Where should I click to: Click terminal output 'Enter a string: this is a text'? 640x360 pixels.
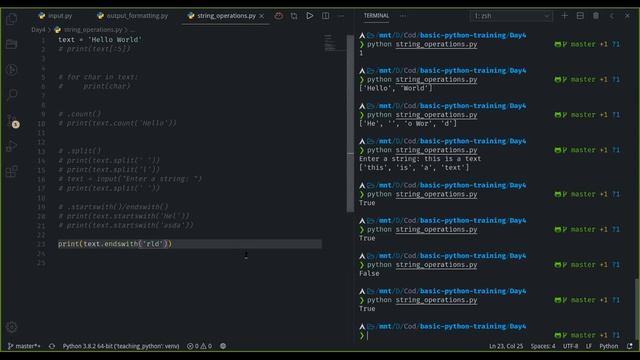coord(420,159)
